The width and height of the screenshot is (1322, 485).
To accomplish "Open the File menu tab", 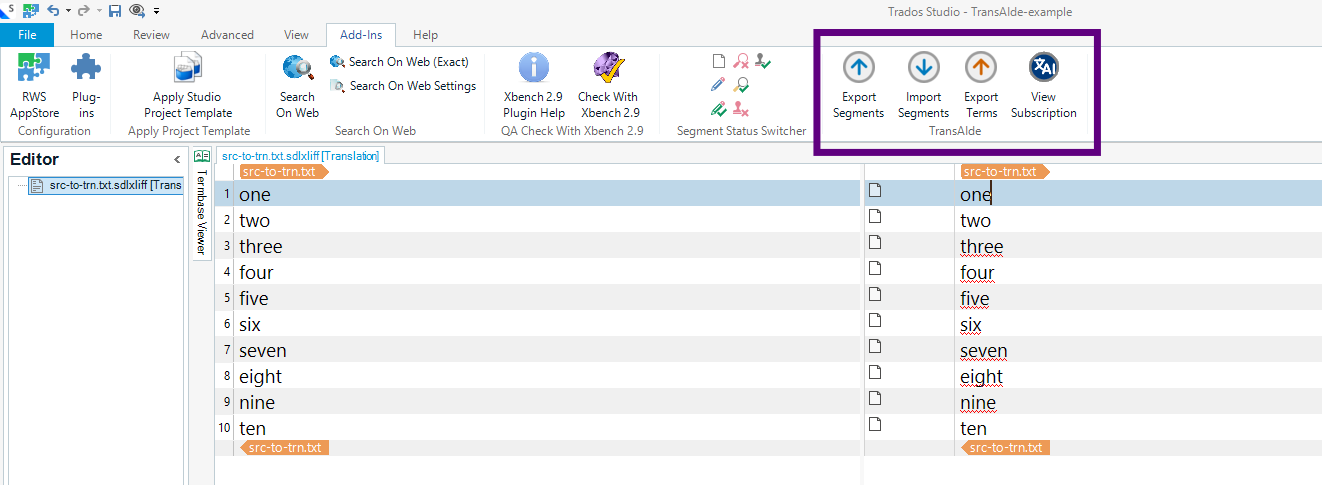I will tap(27, 35).
